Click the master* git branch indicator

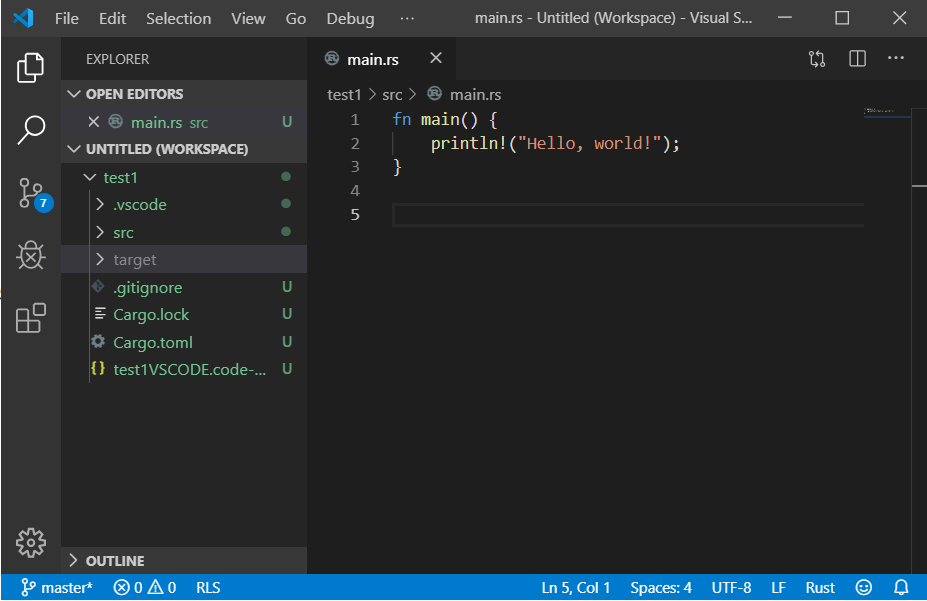click(x=57, y=587)
